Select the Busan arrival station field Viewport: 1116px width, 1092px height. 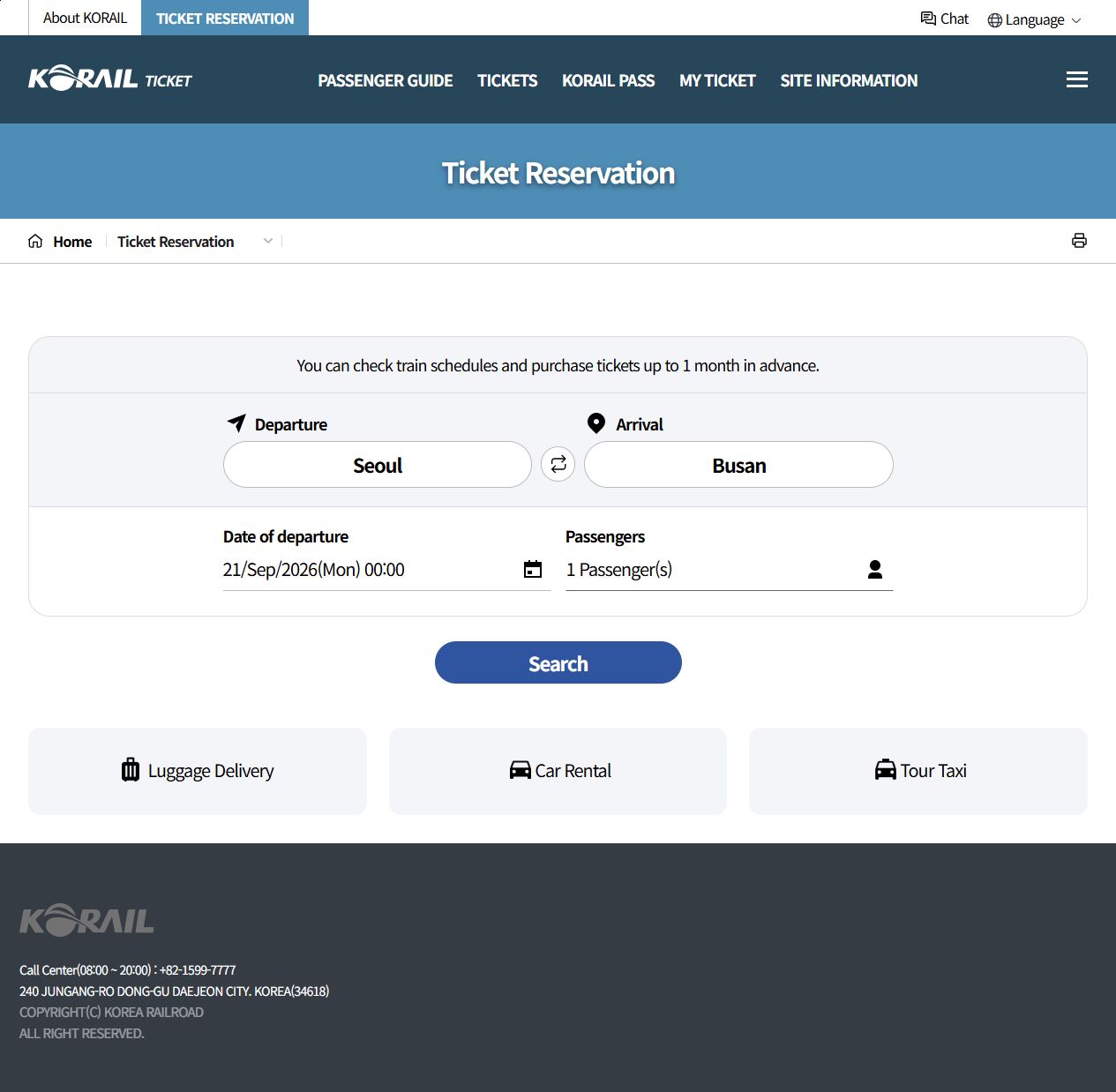click(738, 465)
